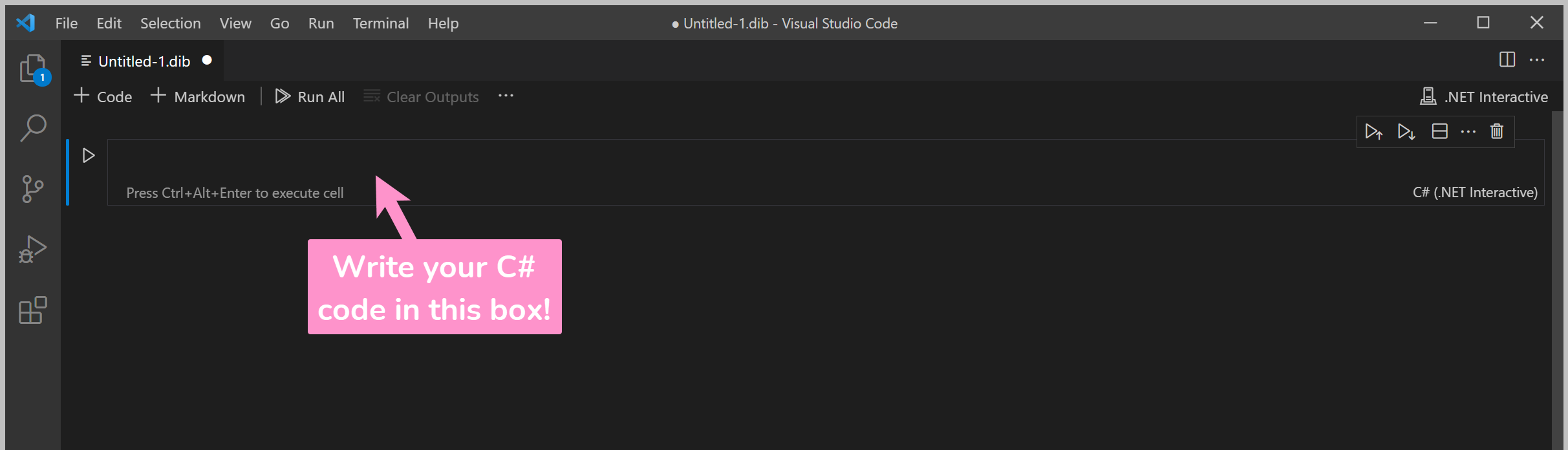The image size is (1568, 450).
Task: Click Run All cells button
Action: tap(310, 97)
